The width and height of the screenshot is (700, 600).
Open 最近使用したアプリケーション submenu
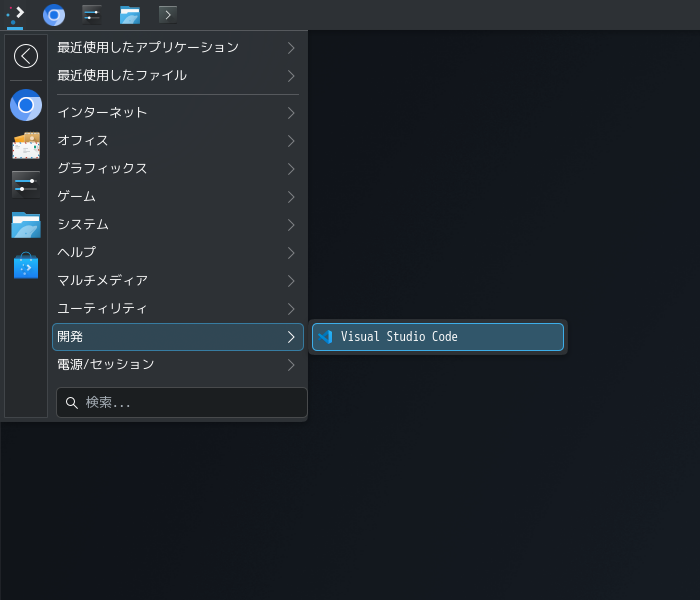[x=178, y=48]
